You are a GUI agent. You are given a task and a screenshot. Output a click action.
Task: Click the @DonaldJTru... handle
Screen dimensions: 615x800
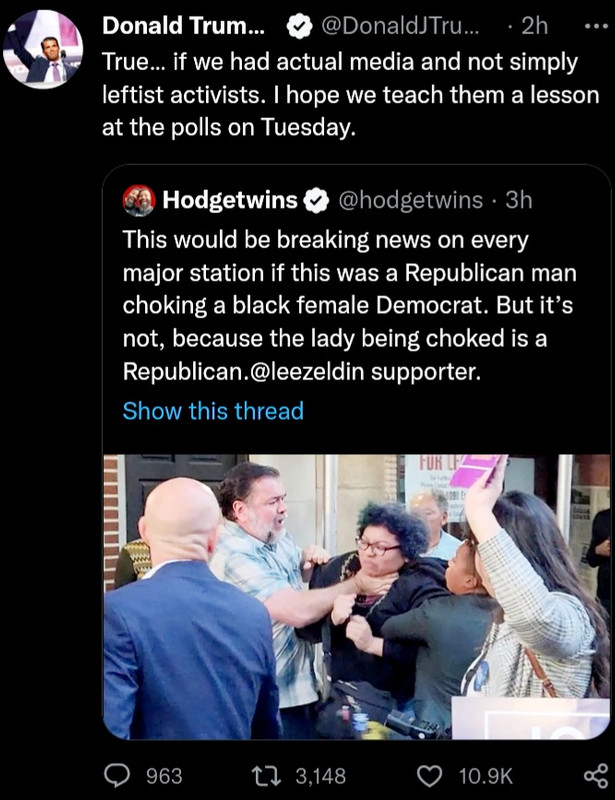click(400, 26)
